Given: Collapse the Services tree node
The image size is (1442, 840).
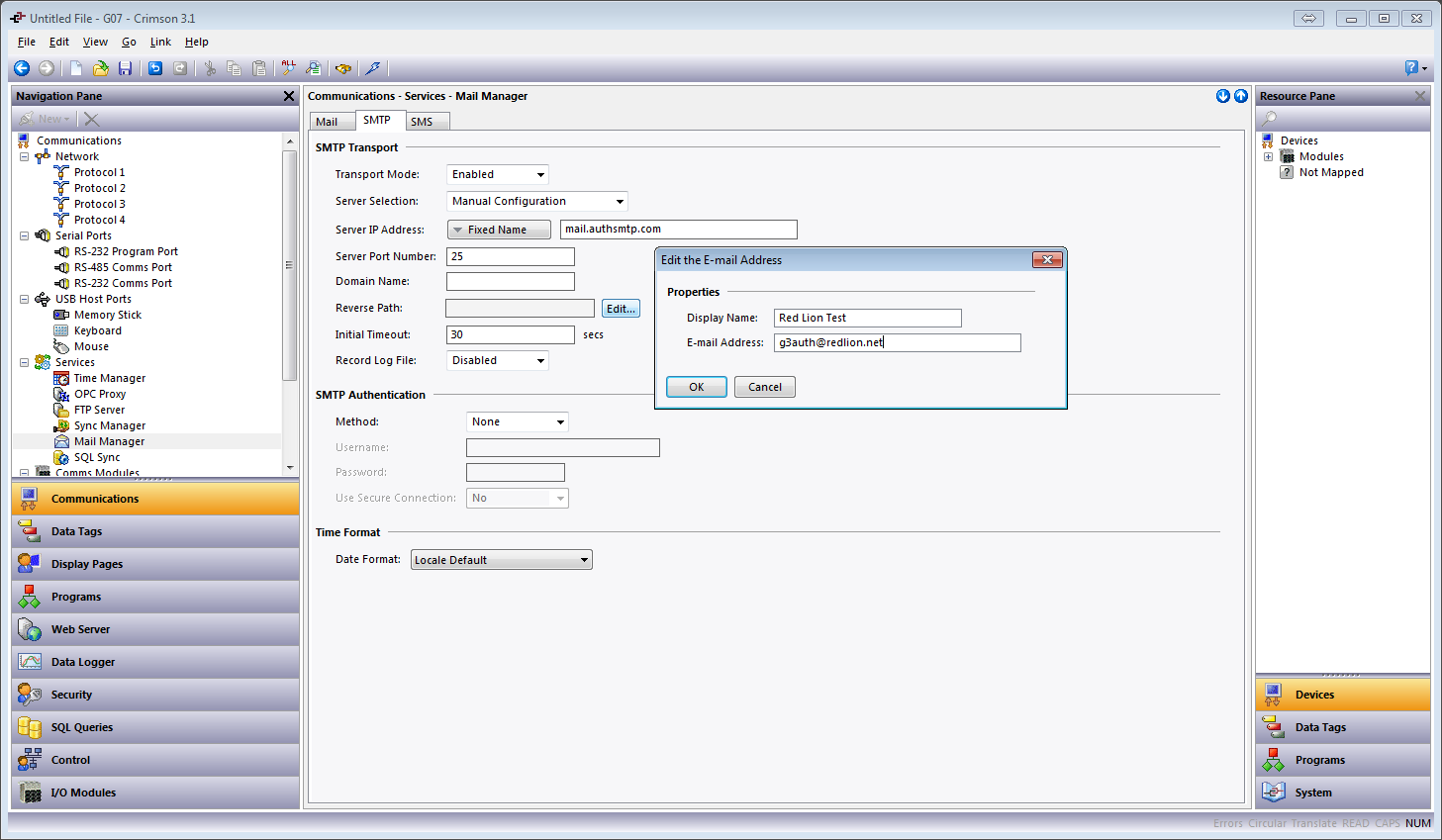Looking at the screenshot, I should click(x=25, y=362).
